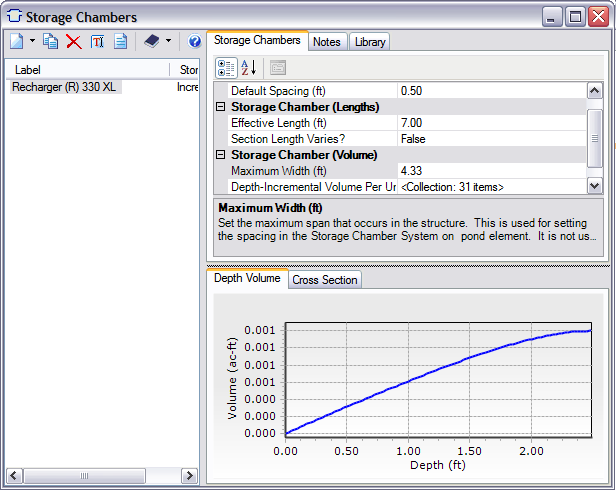This screenshot has height=490, width=616.
Task: Open the New button dropdown arrow
Action: 32,40
